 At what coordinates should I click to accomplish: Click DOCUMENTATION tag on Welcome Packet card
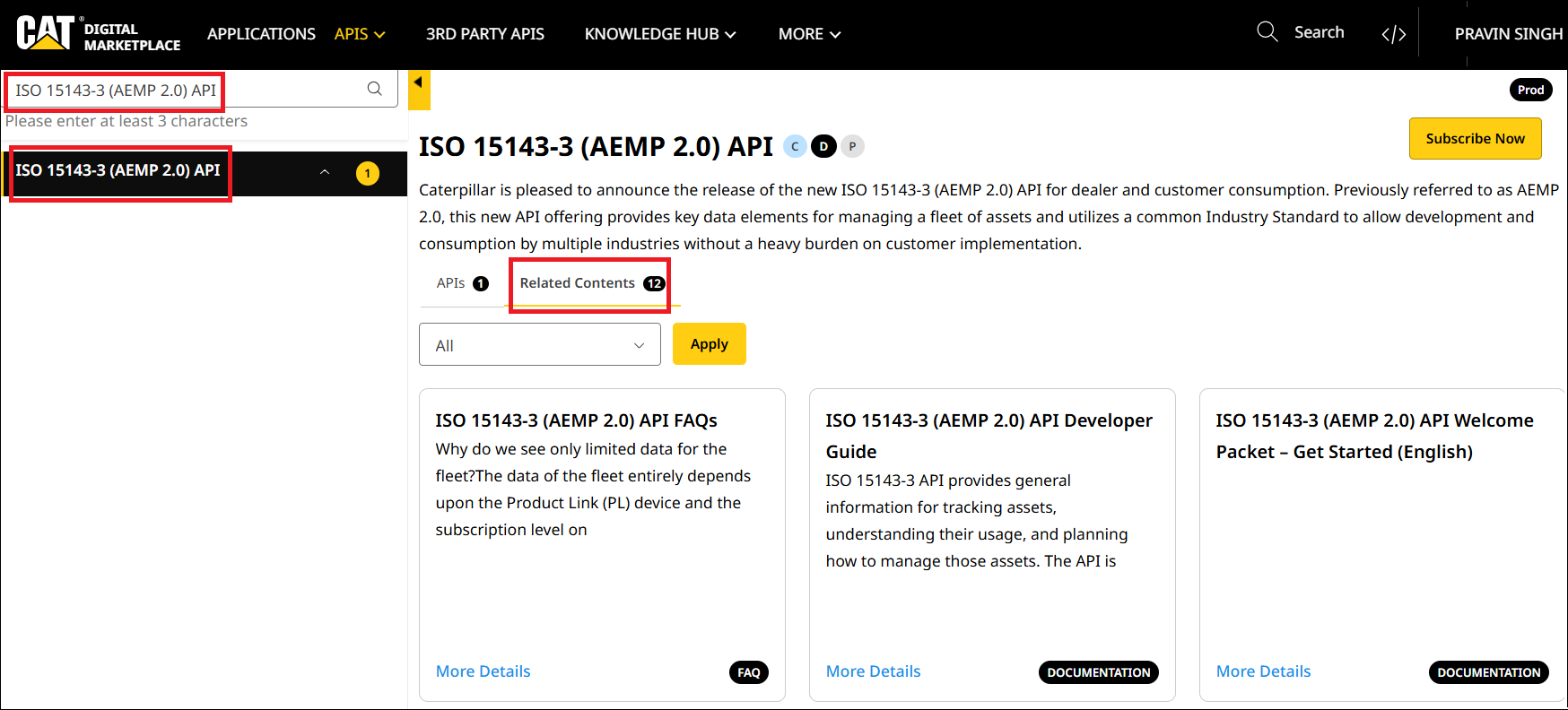click(x=1488, y=672)
